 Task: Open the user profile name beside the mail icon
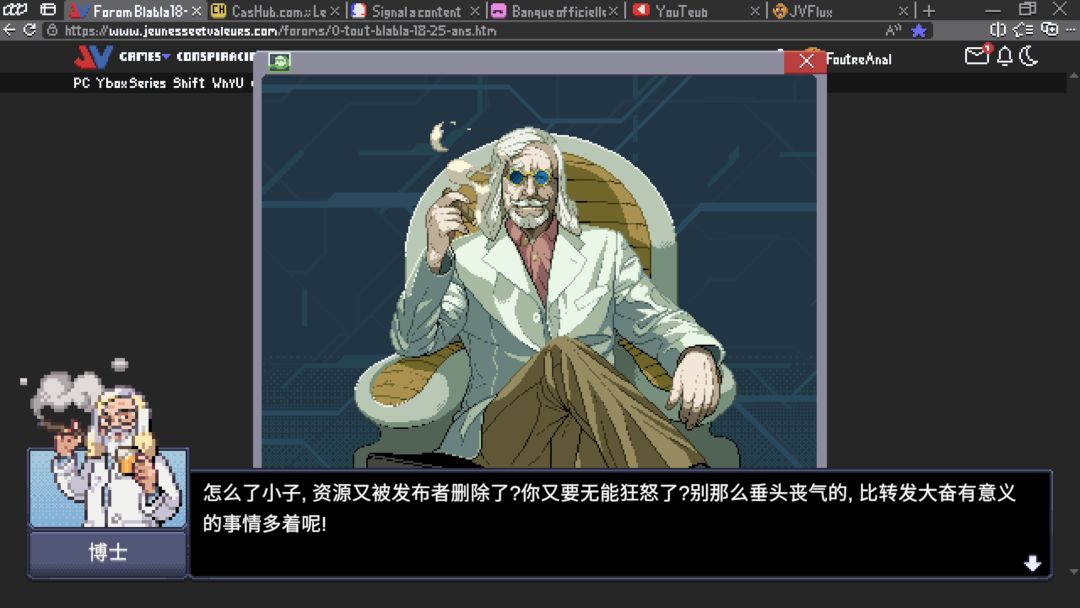[858, 59]
